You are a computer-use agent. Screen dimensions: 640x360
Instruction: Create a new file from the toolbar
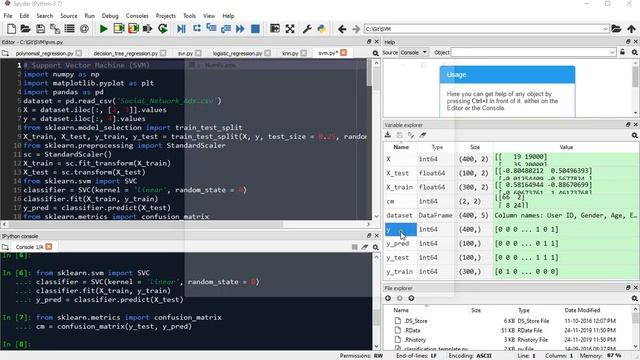coord(11,29)
